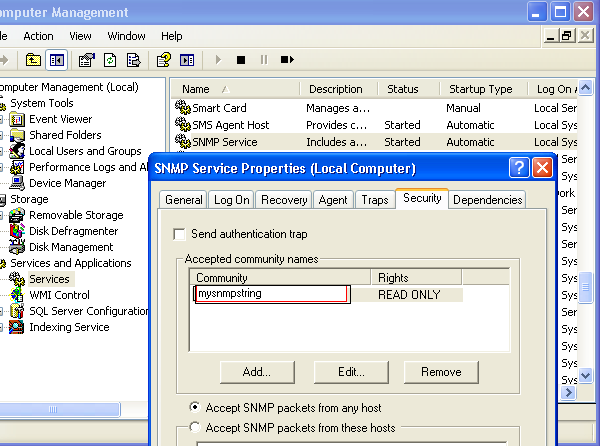Switch to the Agent tab
600x446 pixels.
tap(333, 200)
